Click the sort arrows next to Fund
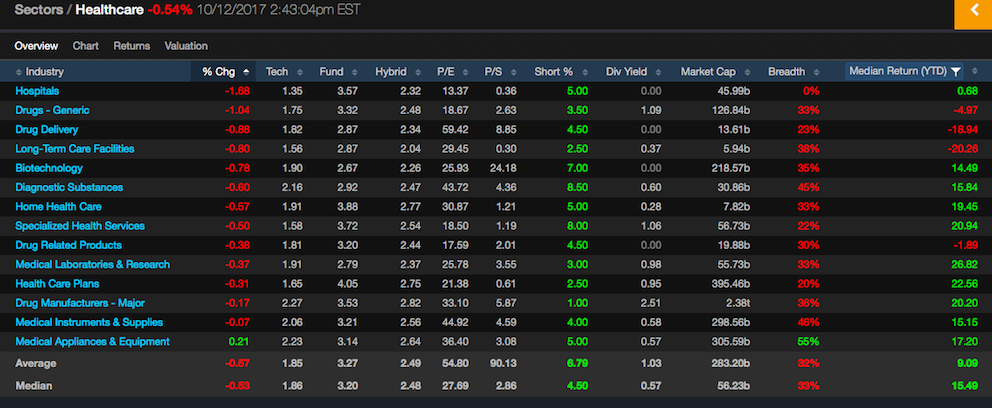The image size is (992, 408). pos(354,72)
